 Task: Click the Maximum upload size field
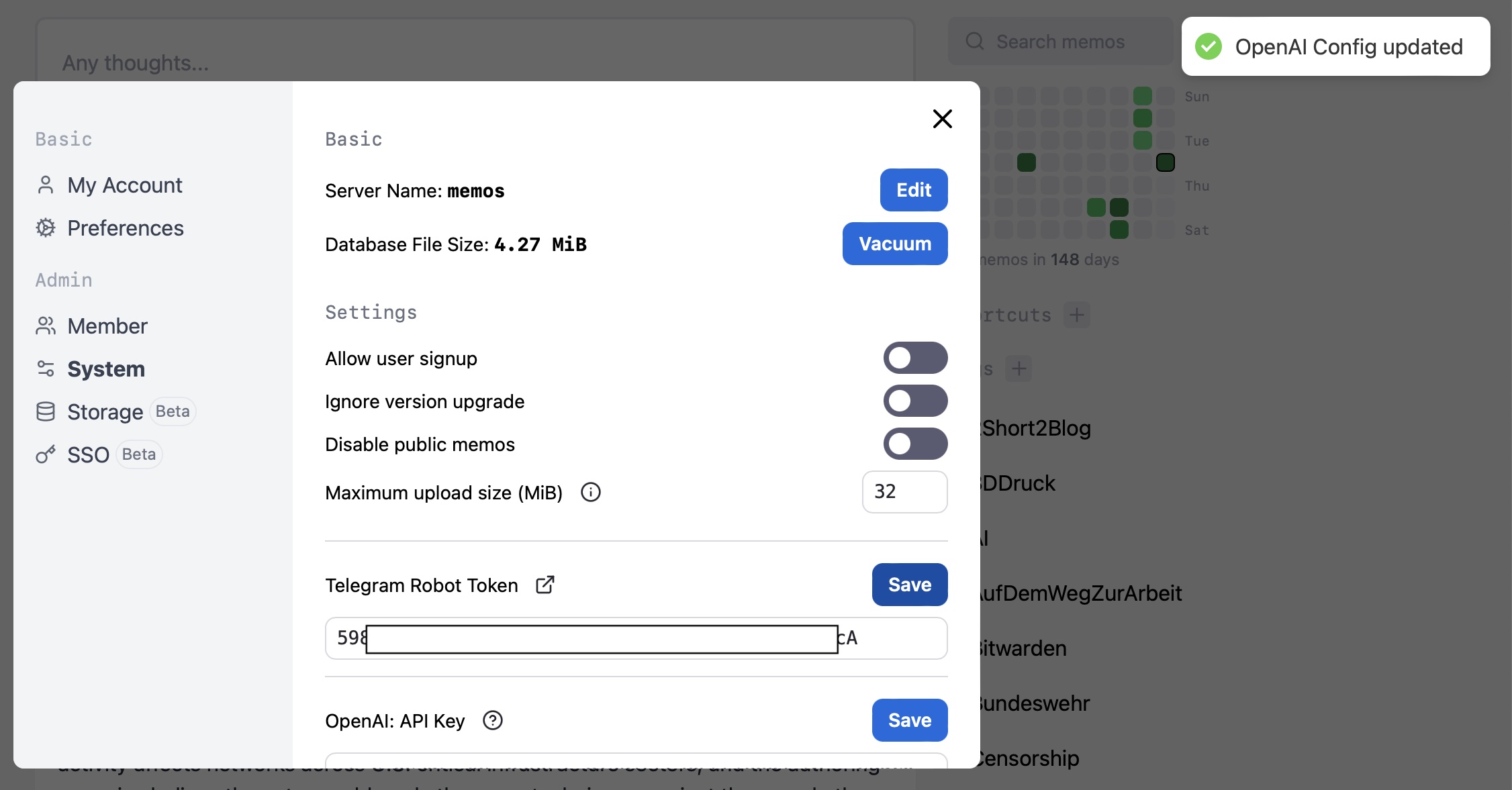(904, 492)
